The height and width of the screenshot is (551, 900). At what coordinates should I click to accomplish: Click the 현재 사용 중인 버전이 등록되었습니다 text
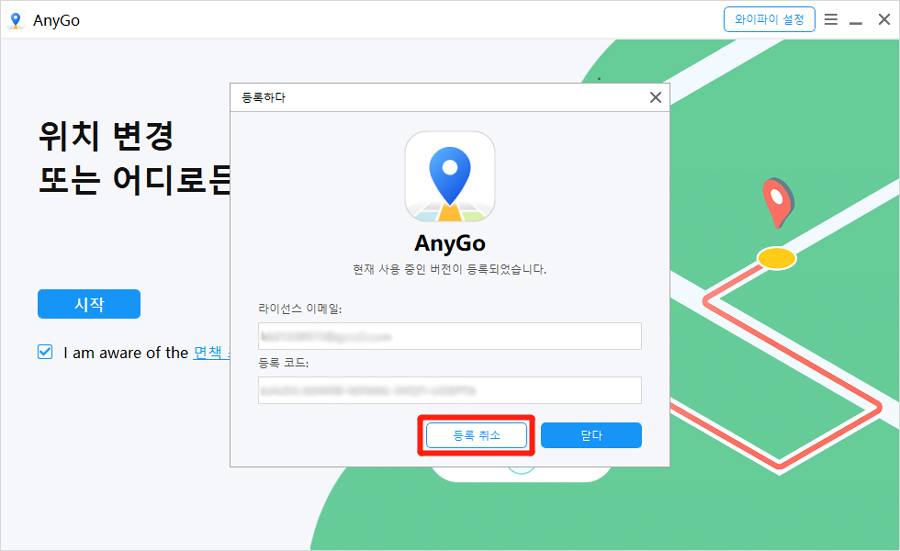[x=449, y=269]
